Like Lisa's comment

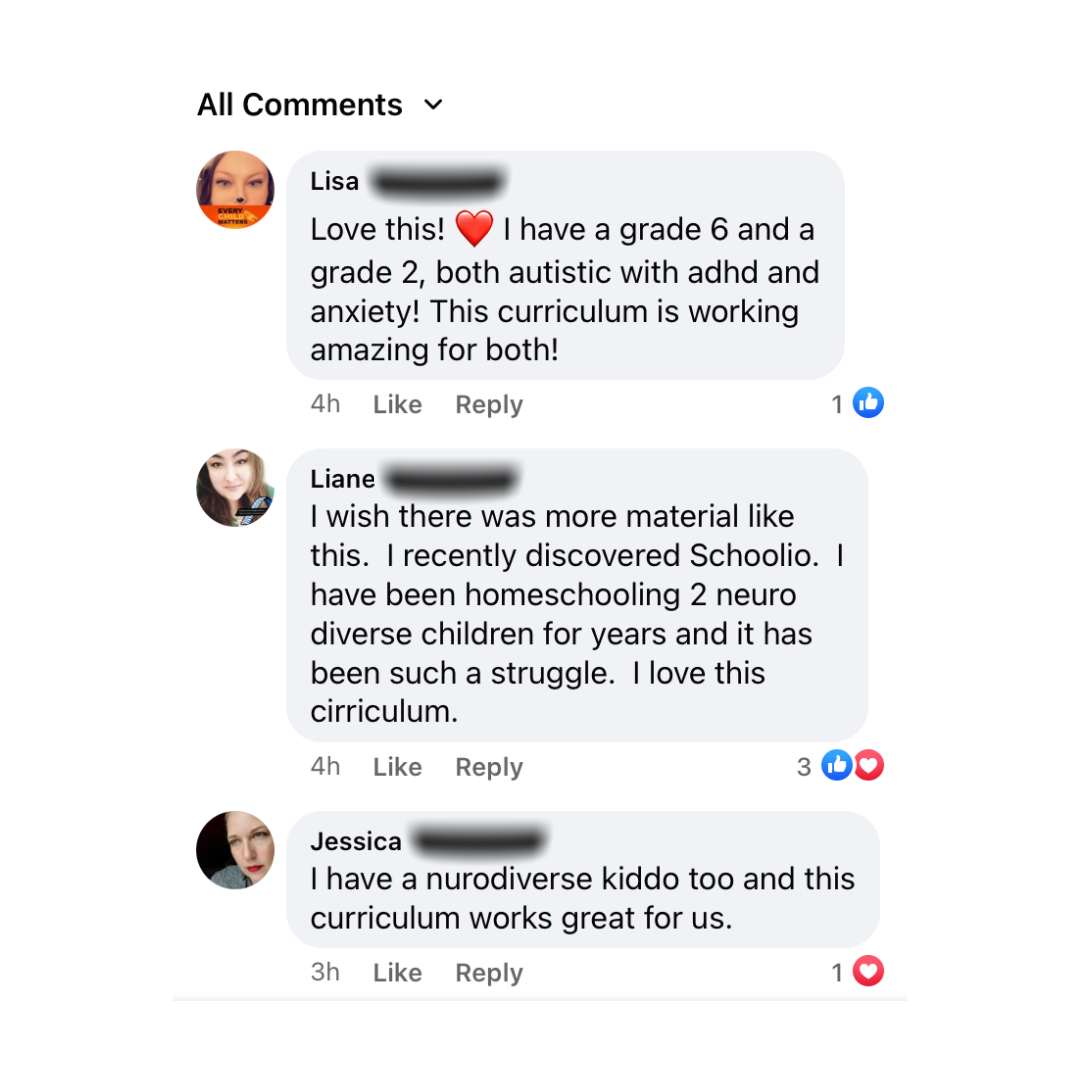(x=397, y=405)
